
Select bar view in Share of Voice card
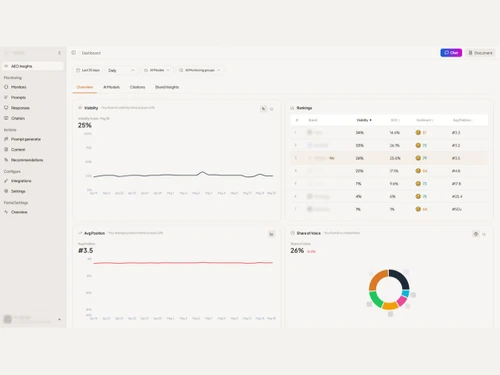point(484,234)
